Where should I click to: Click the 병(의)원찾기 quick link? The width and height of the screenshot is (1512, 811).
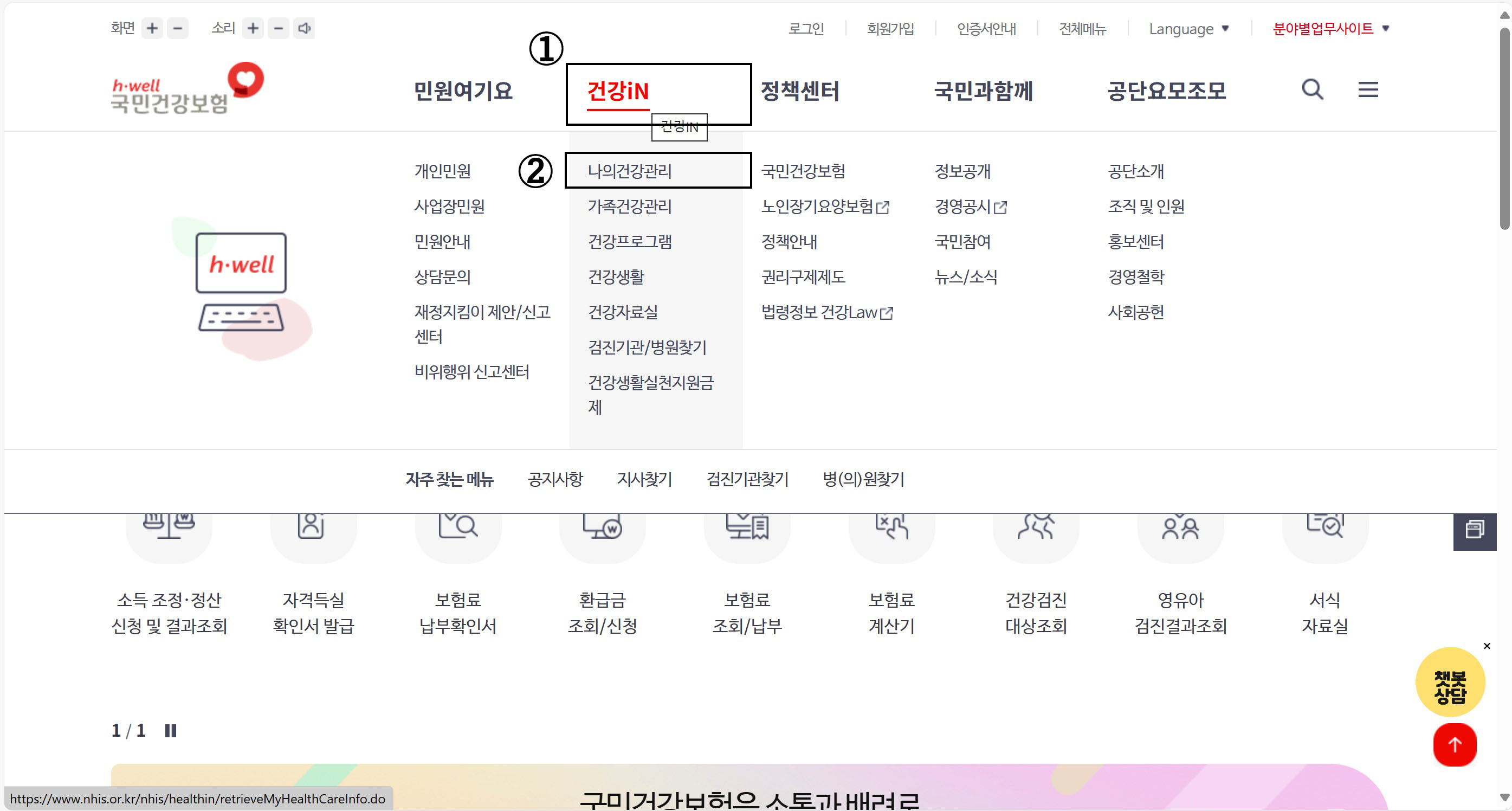[x=863, y=479]
